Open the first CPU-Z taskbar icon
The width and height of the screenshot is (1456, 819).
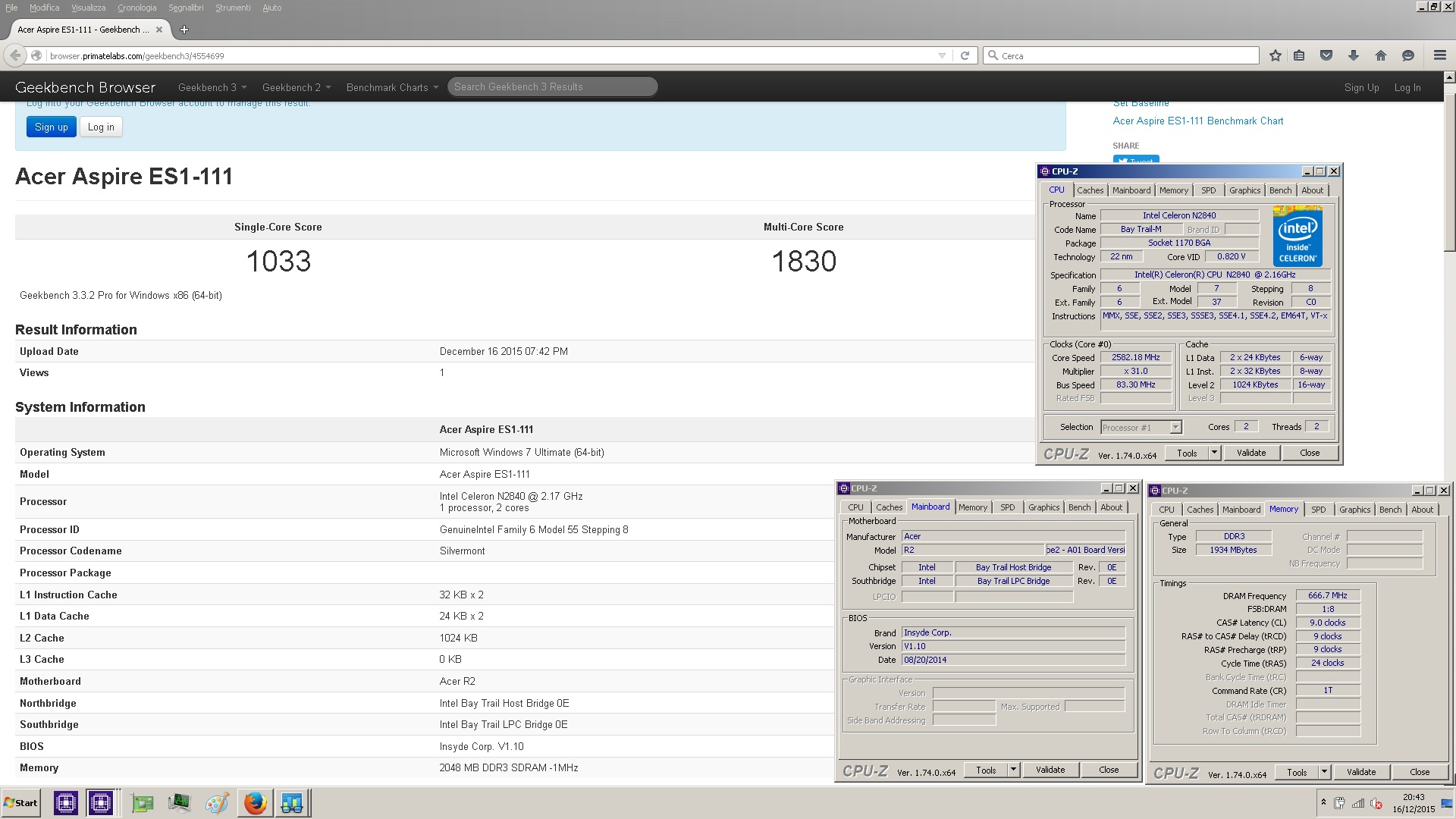tap(66, 802)
